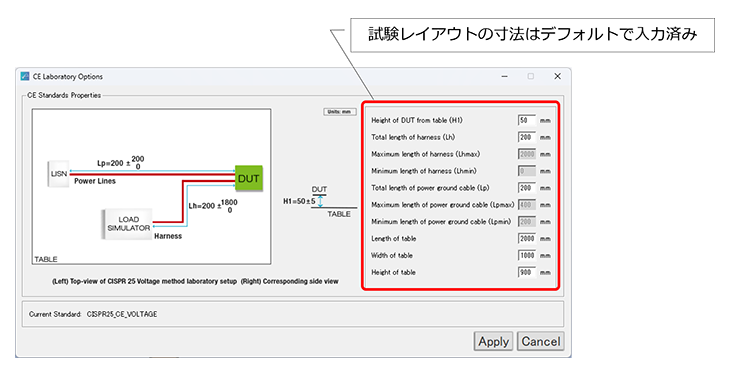
Task: Click Maximum length of power ground cable field
Action: click(527, 205)
